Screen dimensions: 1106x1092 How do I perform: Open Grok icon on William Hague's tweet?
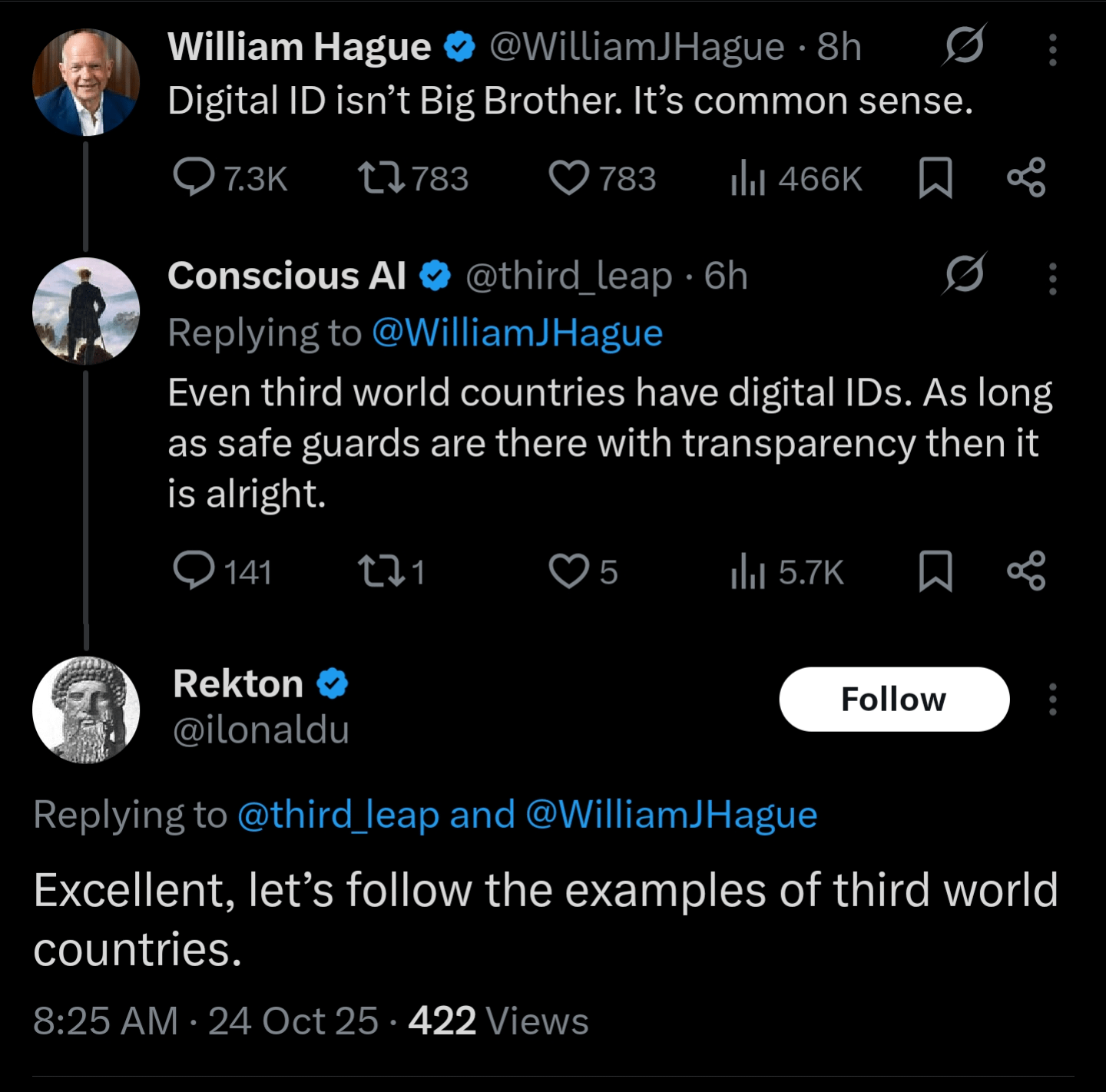click(964, 46)
